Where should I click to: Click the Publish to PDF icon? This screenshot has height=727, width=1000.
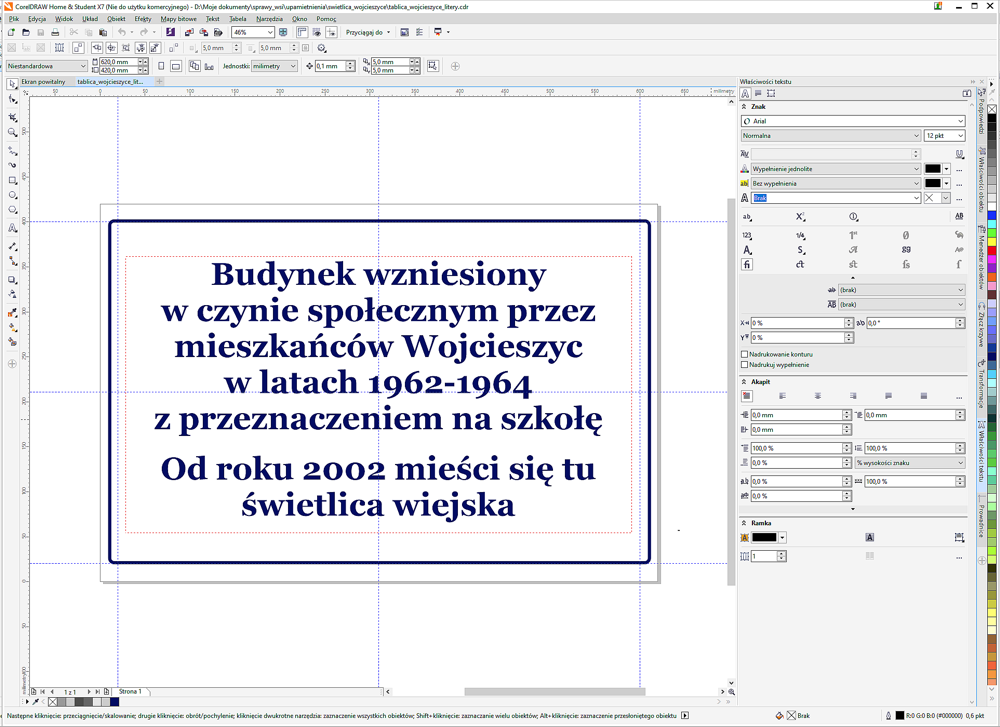pos(218,32)
